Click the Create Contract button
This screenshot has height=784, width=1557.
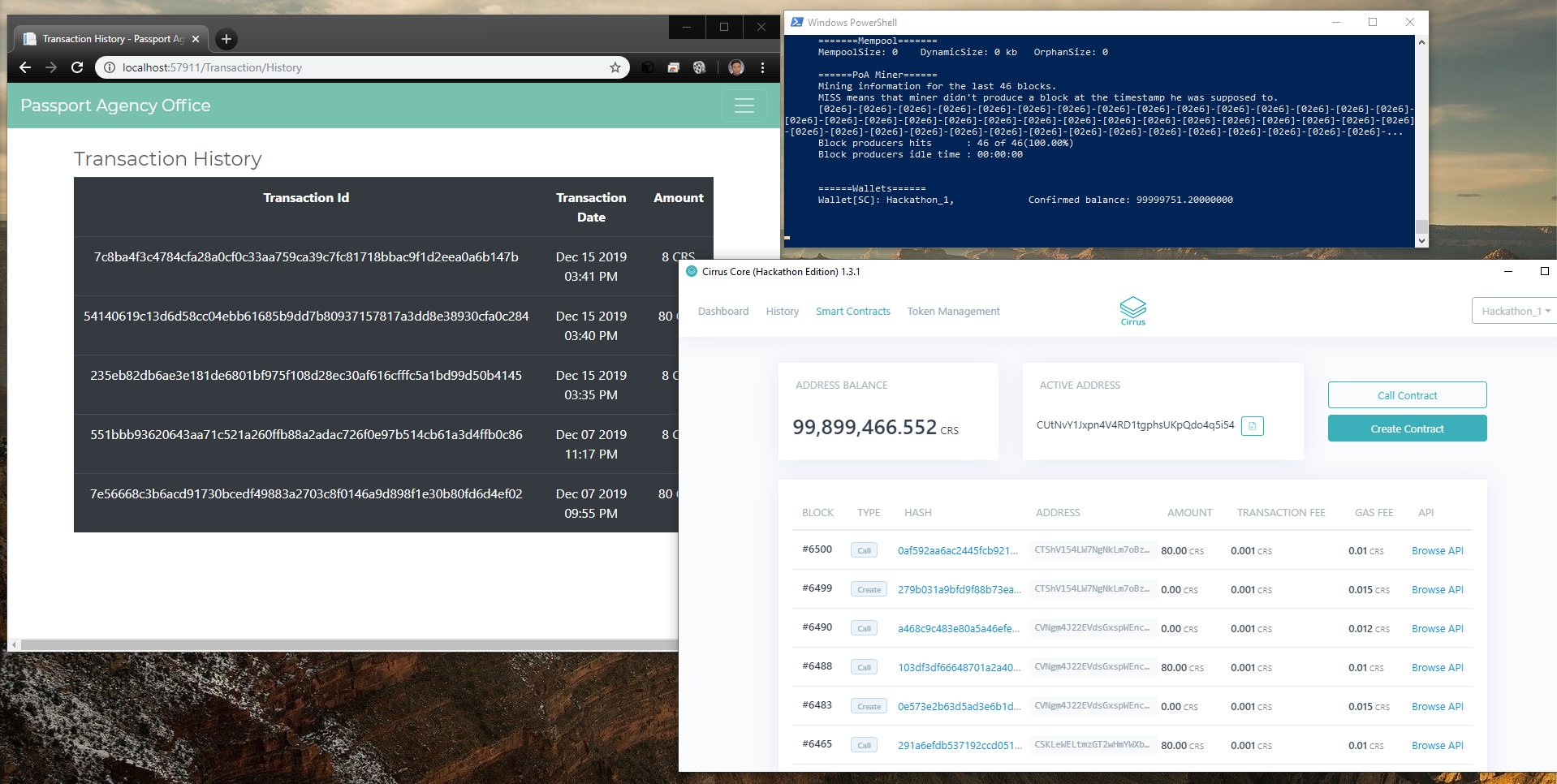[1408, 429]
